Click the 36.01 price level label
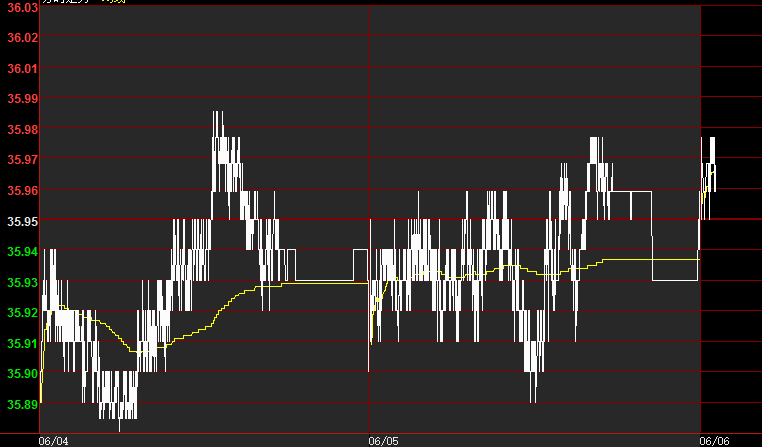This screenshot has height=447, width=762. 21,68
